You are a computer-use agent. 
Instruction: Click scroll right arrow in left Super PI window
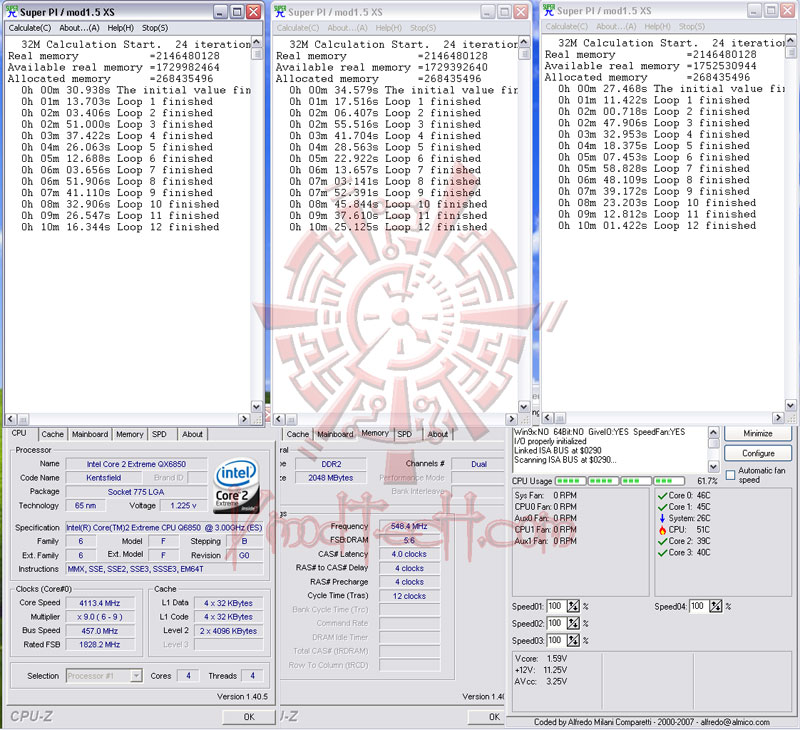click(x=244, y=419)
